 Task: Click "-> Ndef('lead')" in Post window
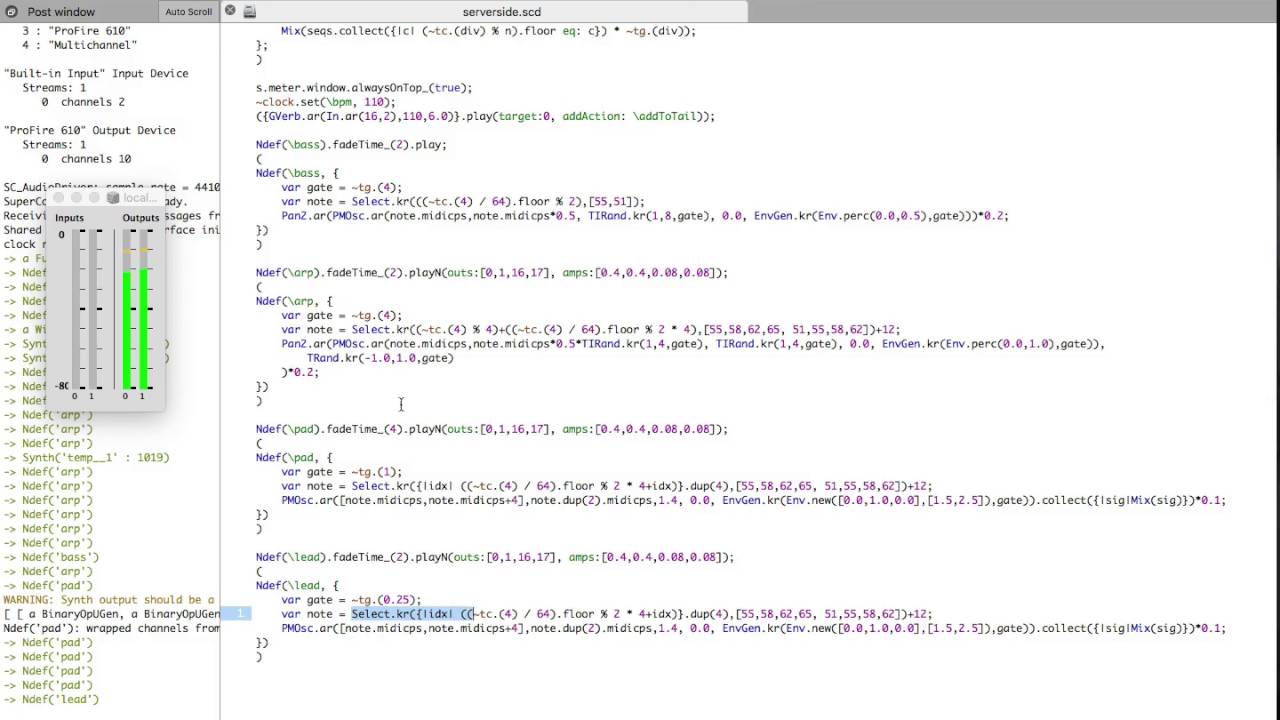(x=51, y=700)
